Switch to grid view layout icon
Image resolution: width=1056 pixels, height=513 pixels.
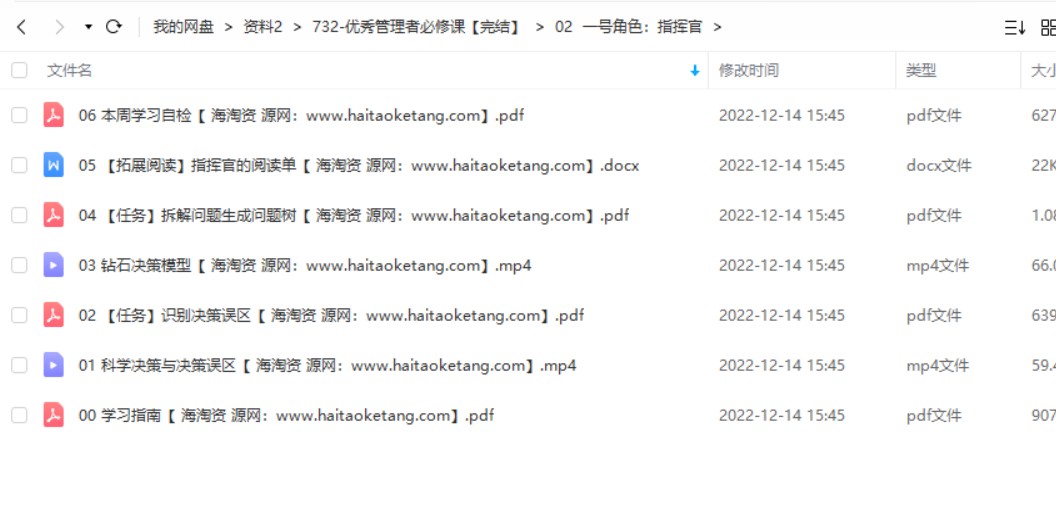tap(1048, 28)
